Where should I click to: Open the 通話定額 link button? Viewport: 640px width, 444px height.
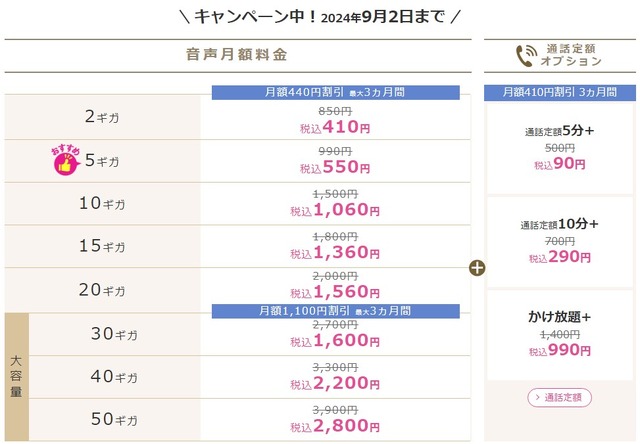pyautogui.click(x=559, y=397)
